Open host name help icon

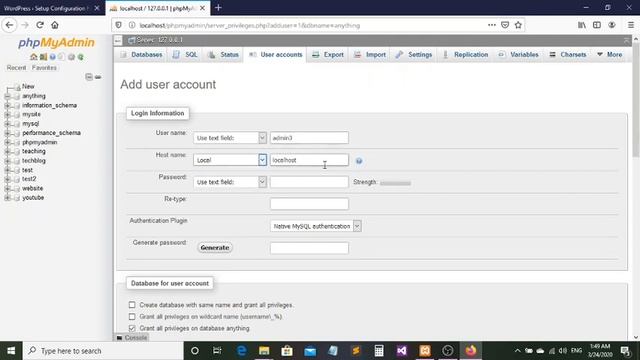click(359, 161)
